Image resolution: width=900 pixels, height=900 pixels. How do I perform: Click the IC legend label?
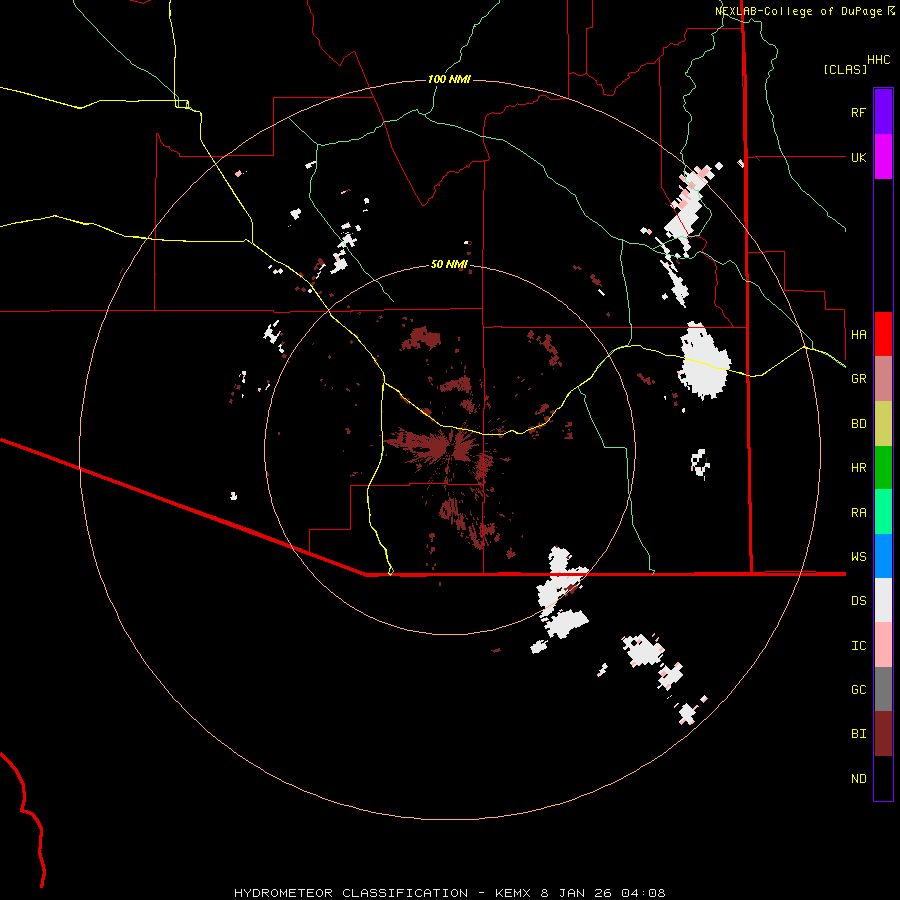point(858,646)
